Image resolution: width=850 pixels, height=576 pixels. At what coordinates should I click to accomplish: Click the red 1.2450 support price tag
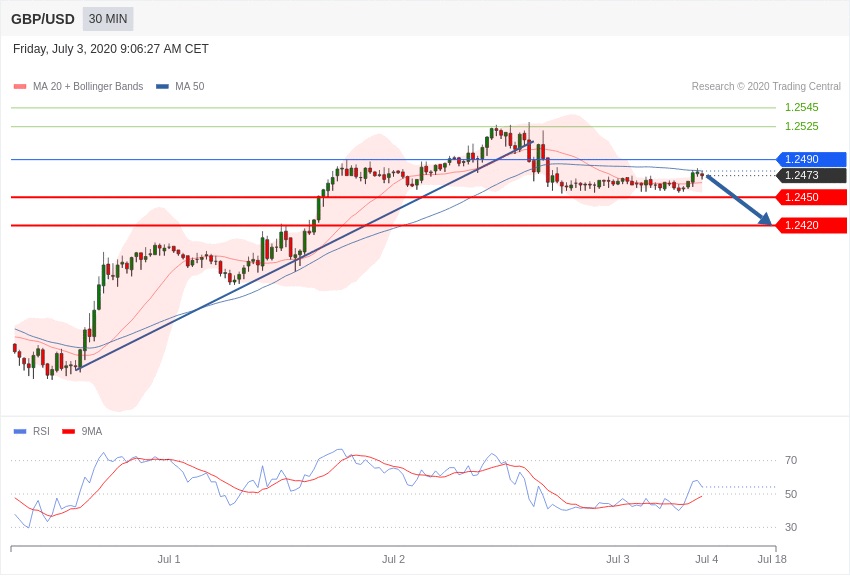point(811,197)
